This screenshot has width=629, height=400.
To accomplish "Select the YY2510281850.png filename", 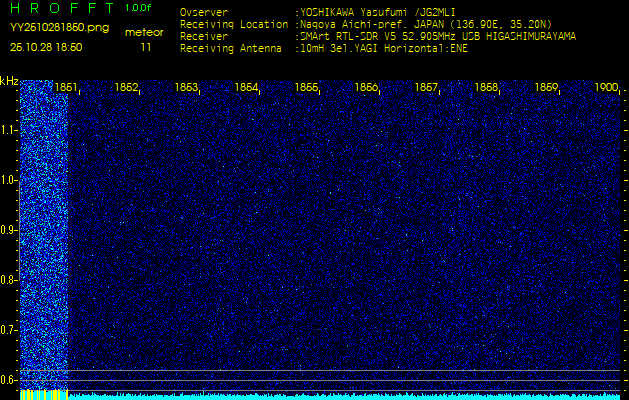I will (60, 28).
